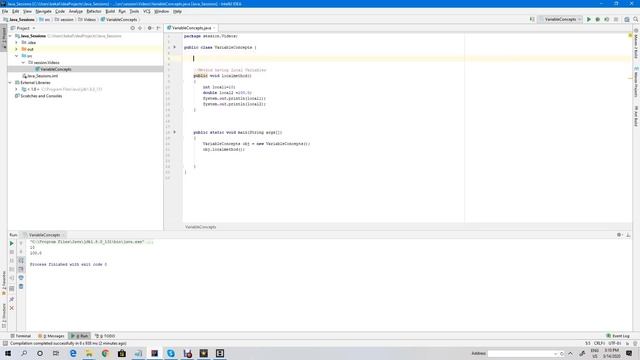Image resolution: width=640 pixels, height=360 pixels.
Task: Collapse the Java_Sessions root node
Action: coord(11,36)
